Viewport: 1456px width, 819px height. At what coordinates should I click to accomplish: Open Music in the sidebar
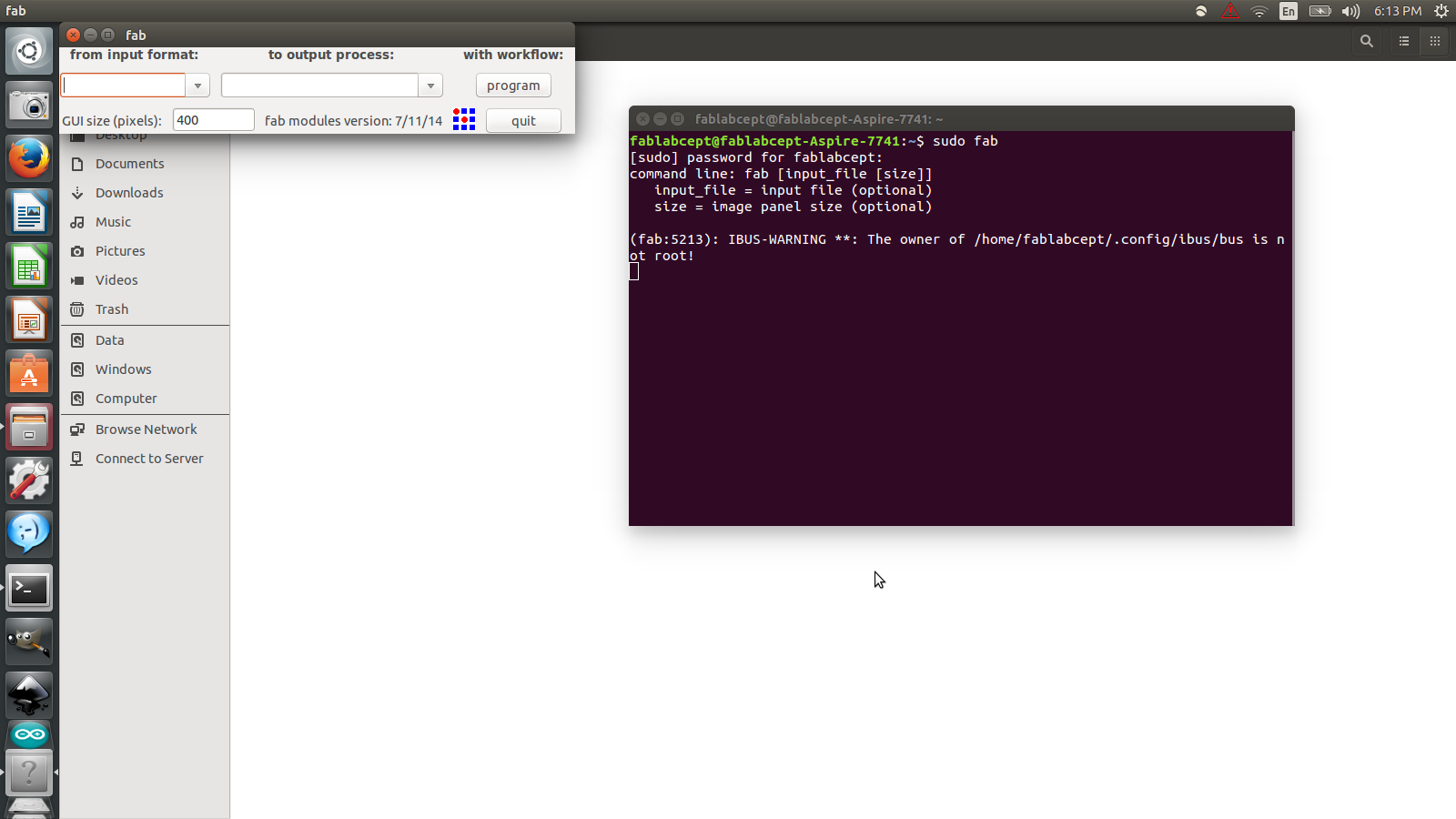click(113, 222)
